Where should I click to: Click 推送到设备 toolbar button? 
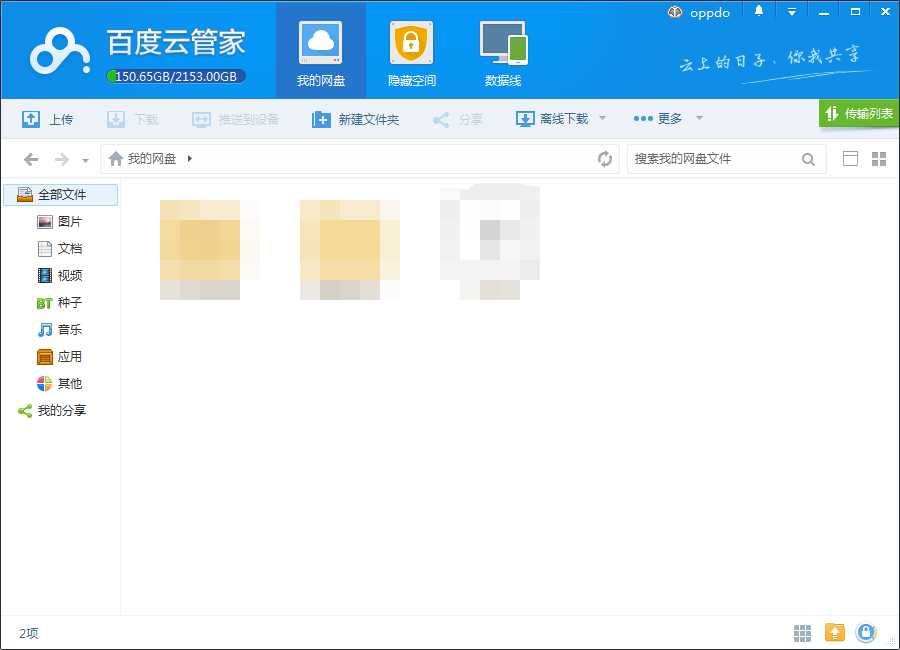click(x=235, y=119)
